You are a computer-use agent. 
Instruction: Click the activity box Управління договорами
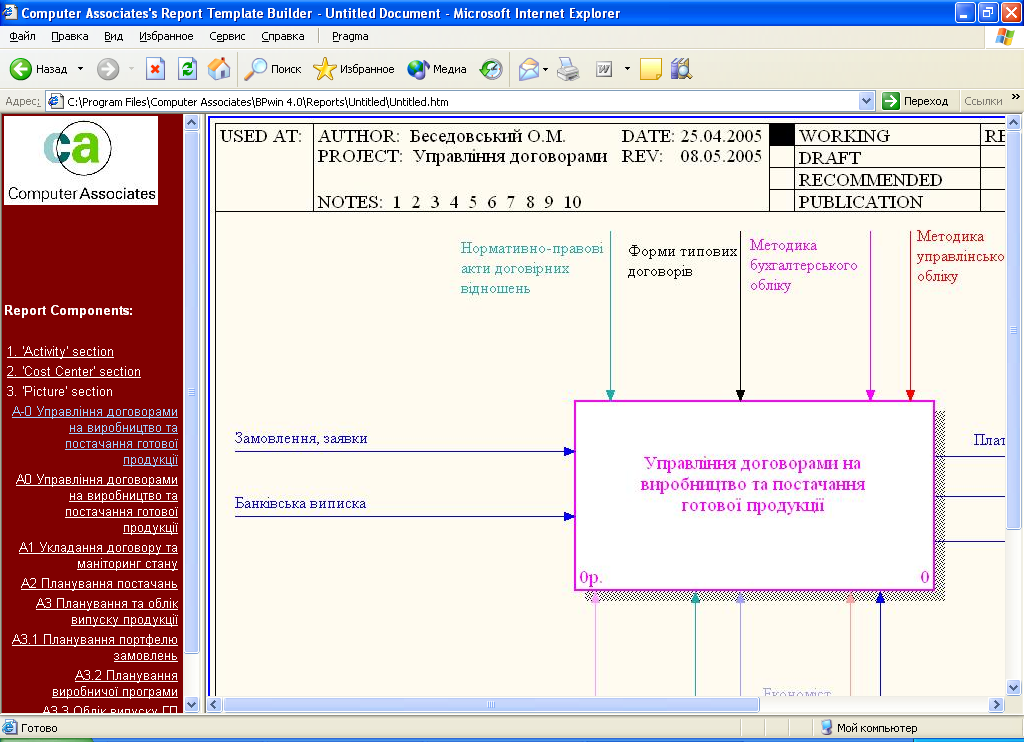point(754,495)
